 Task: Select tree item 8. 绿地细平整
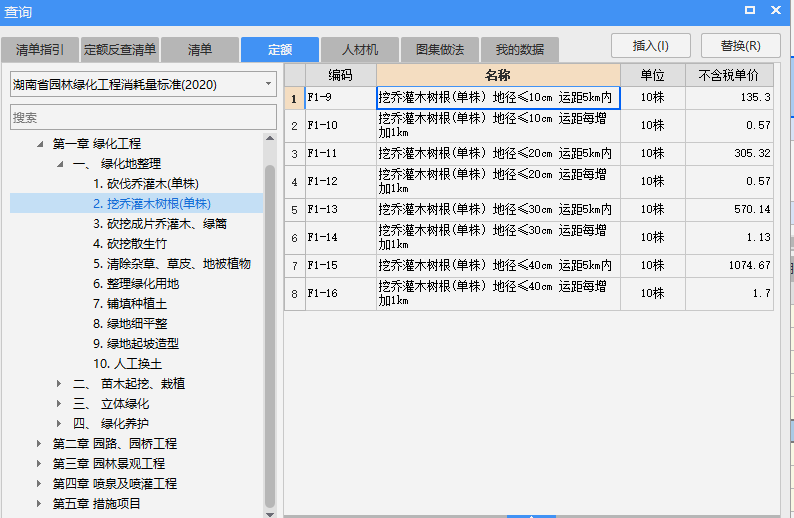click(130, 324)
